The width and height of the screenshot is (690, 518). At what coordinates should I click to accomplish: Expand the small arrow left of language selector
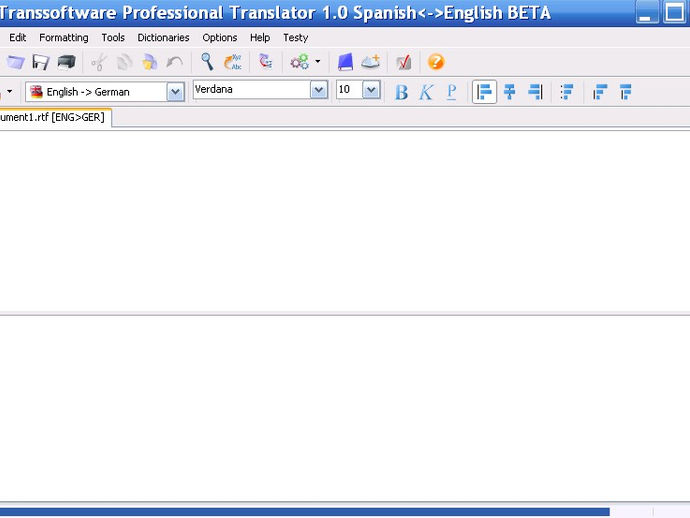pyautogui.click(x=9, y=92)
